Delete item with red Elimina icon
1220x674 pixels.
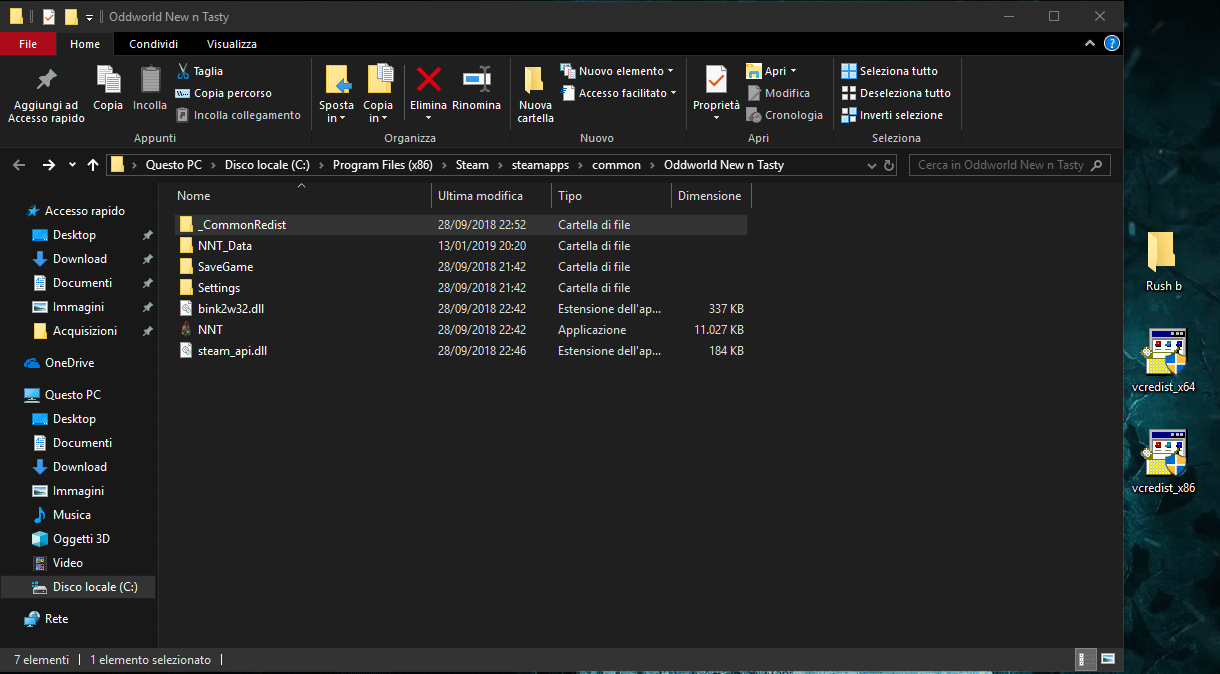point(429,96)
